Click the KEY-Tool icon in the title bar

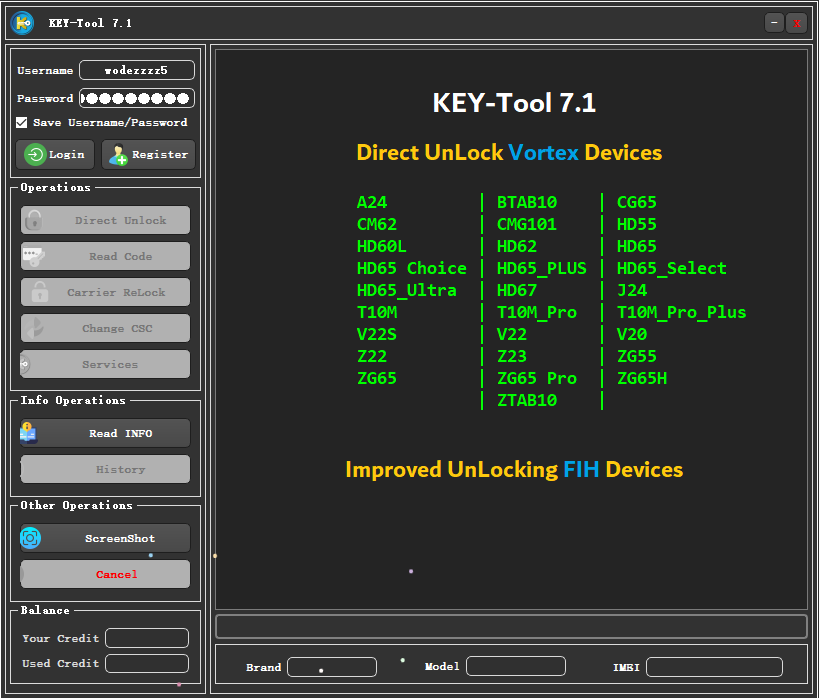22,22
